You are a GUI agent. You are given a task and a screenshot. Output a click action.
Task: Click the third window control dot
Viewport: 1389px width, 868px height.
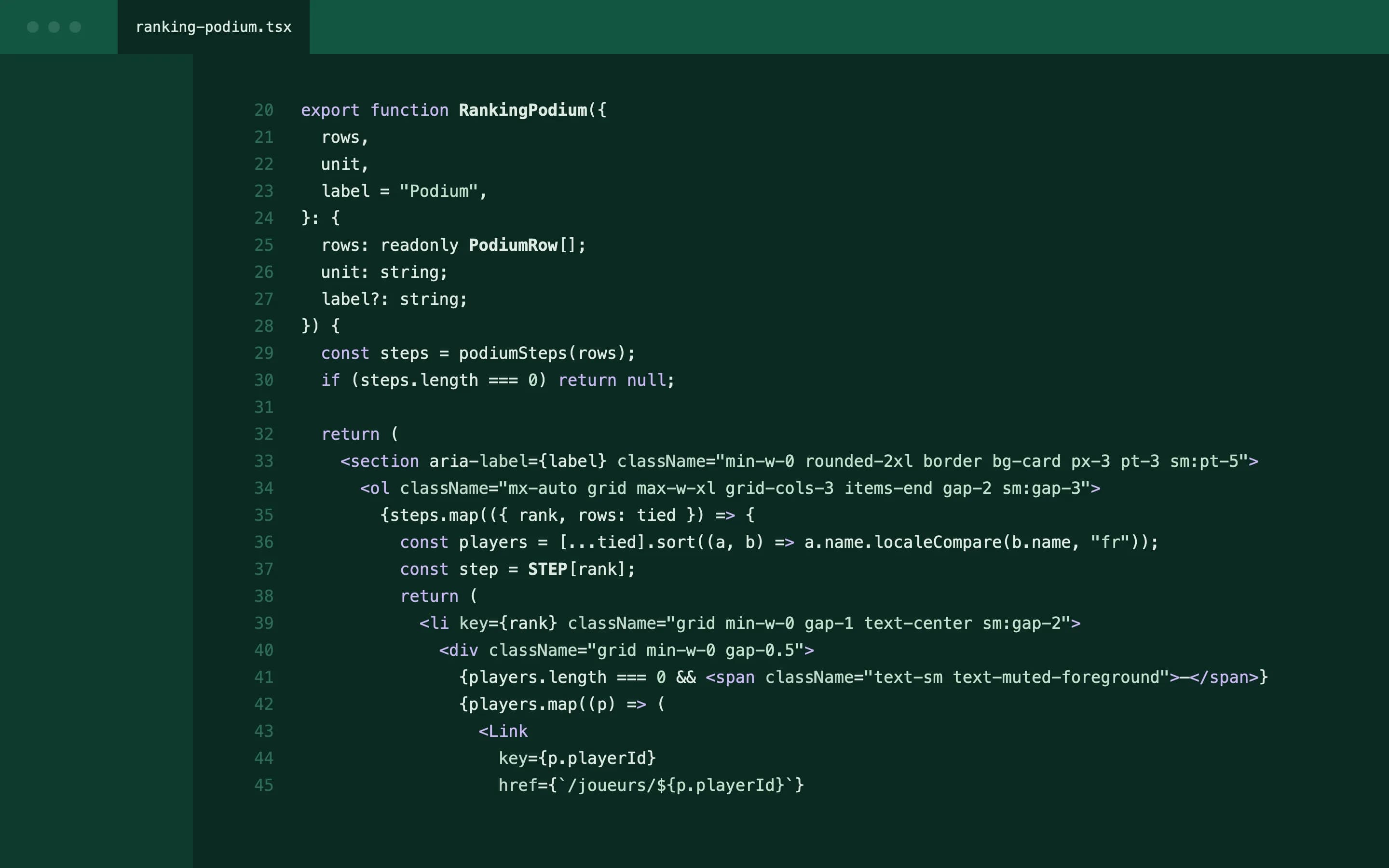click(75, 27)
